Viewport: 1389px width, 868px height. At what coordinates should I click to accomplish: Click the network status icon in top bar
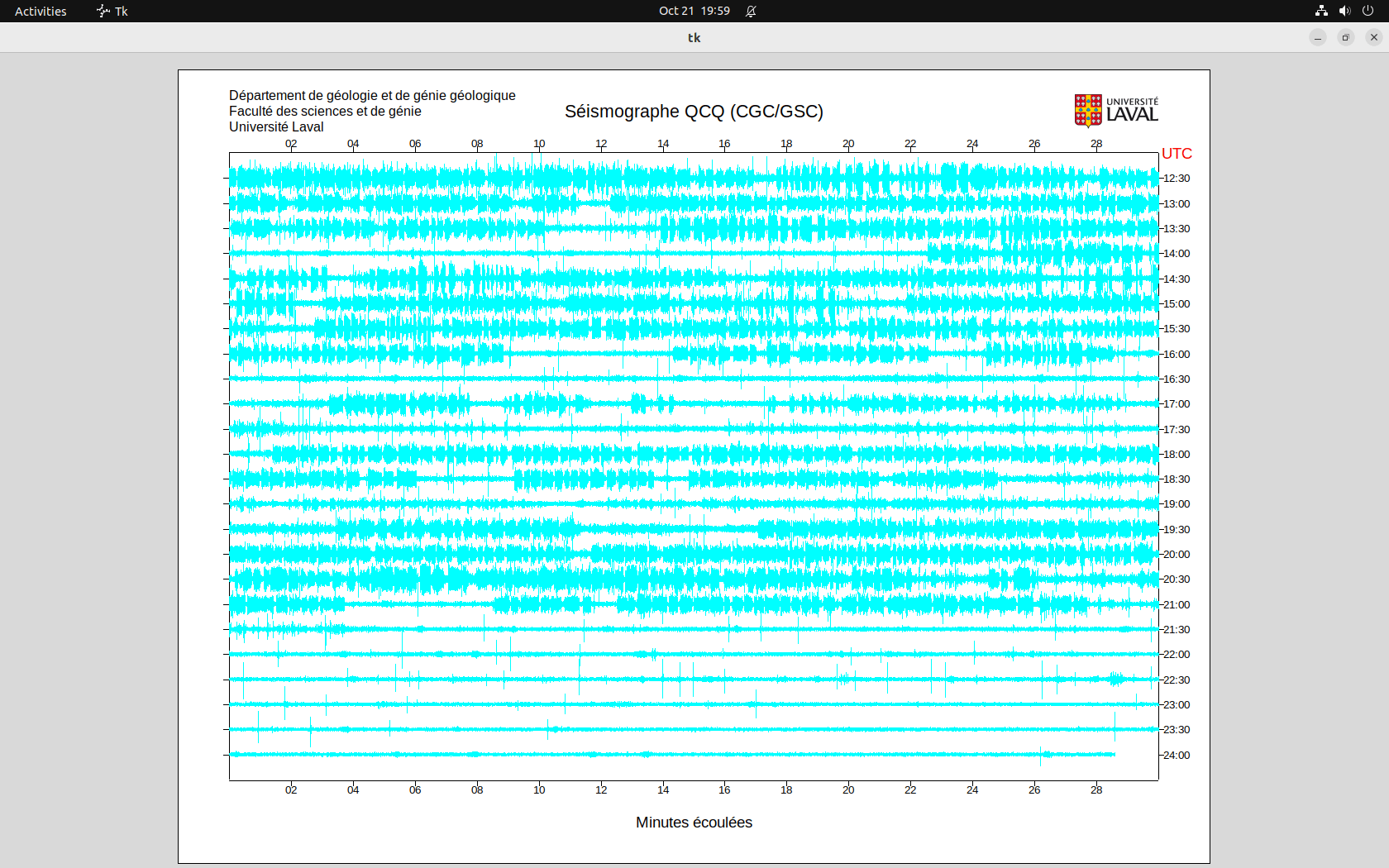pyautogui.click(x=1321, y=11)
